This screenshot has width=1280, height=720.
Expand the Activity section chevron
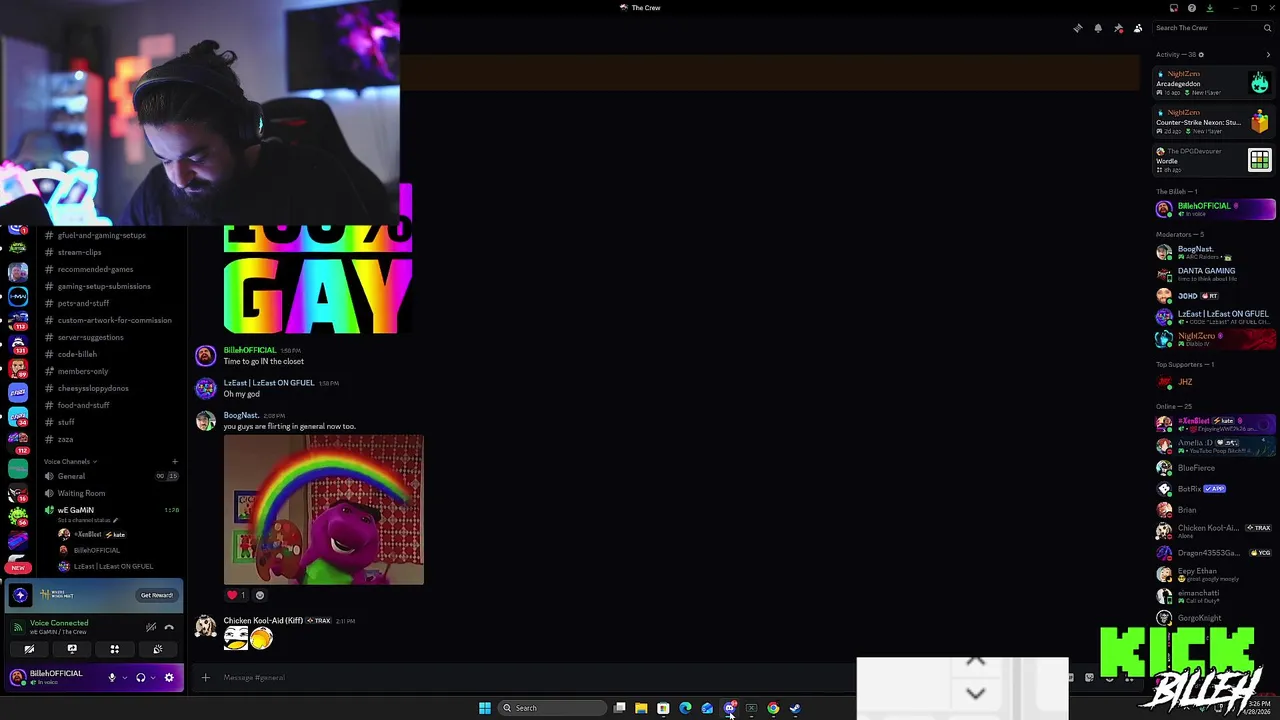tap(1268, 55)
